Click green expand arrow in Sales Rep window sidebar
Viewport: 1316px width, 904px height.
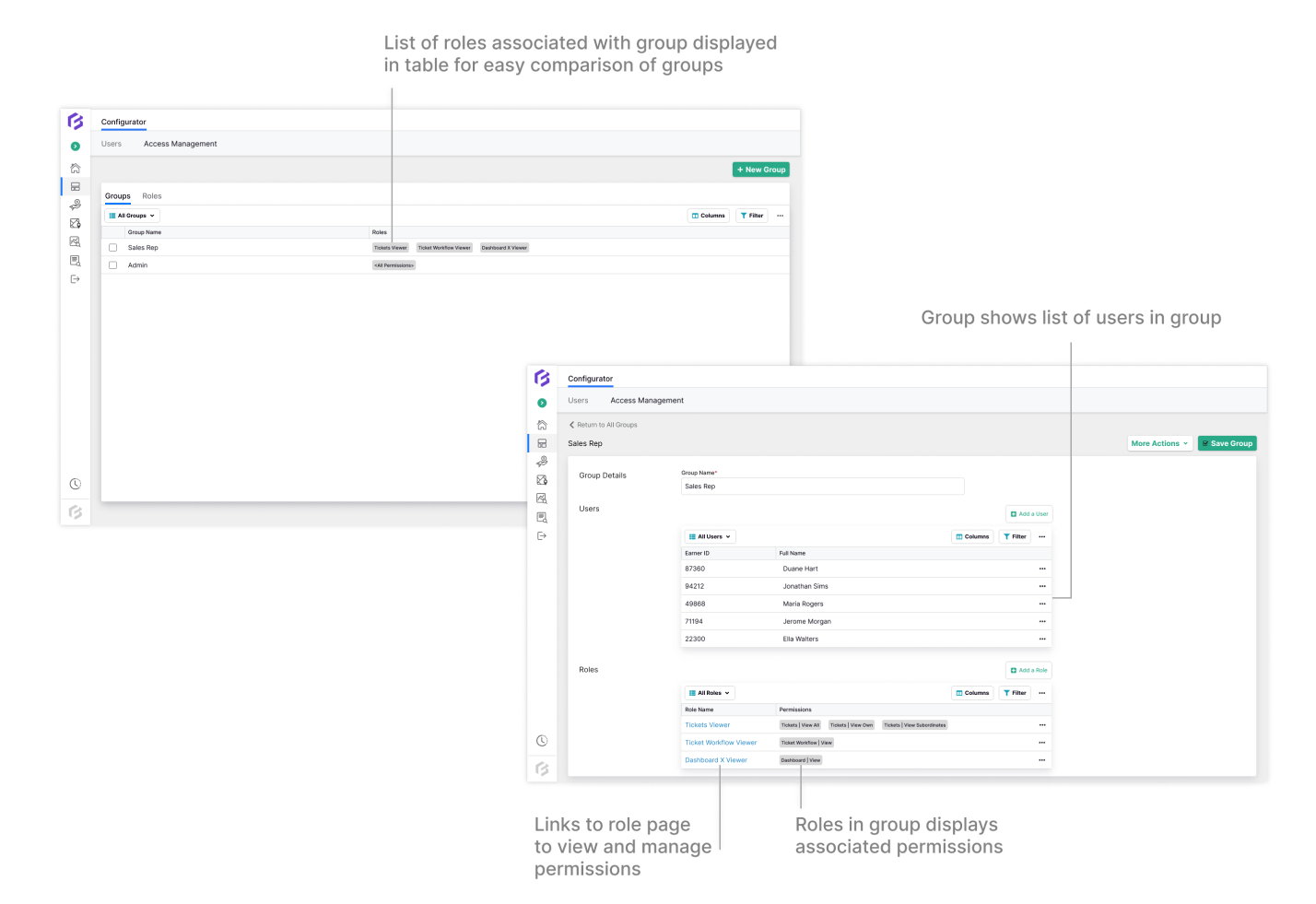[x=542, y=403]
